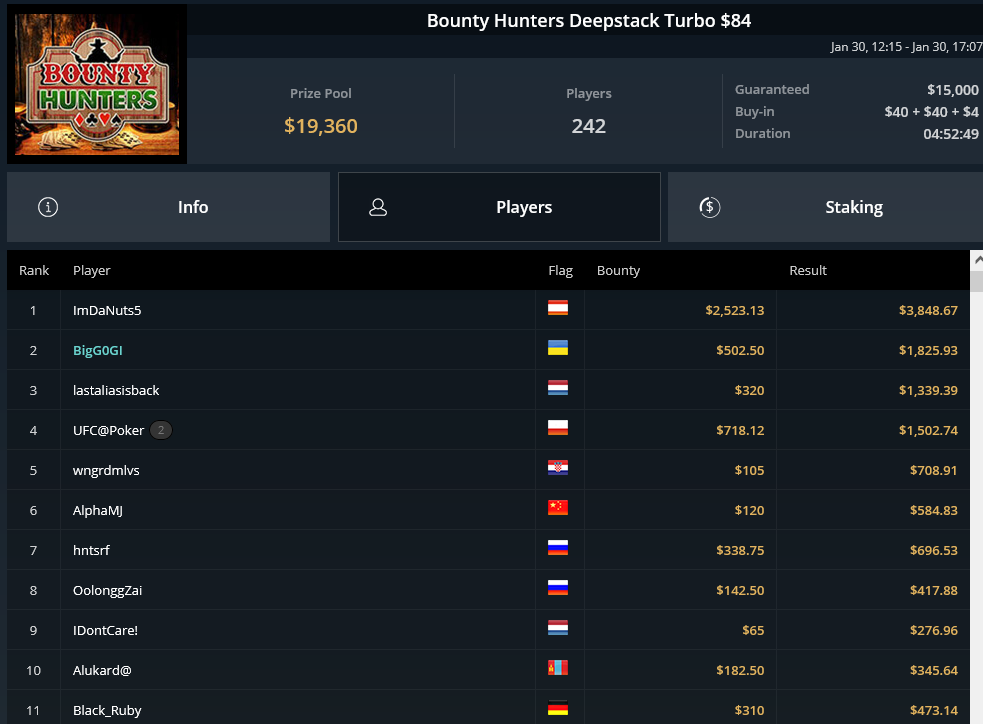Click the re-entry badge next to UFC@Poker
Viewport: 983px width, 724px height.
pyautogui.click(x=161, y=430)
